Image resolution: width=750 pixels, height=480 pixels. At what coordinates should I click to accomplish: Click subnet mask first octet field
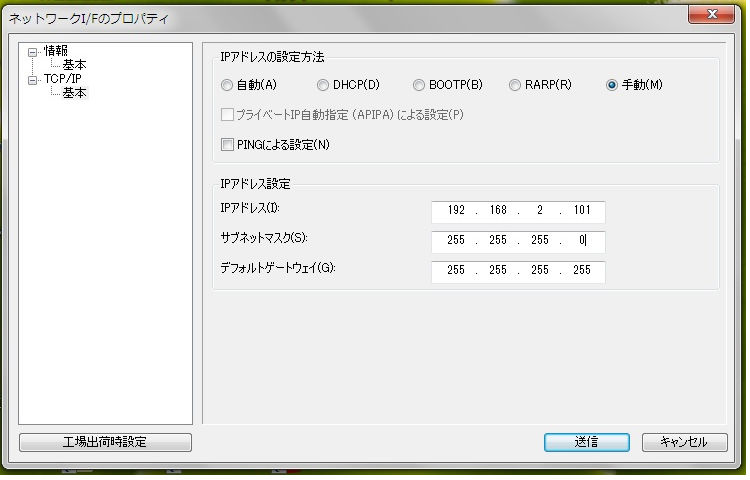coord(456,240)
